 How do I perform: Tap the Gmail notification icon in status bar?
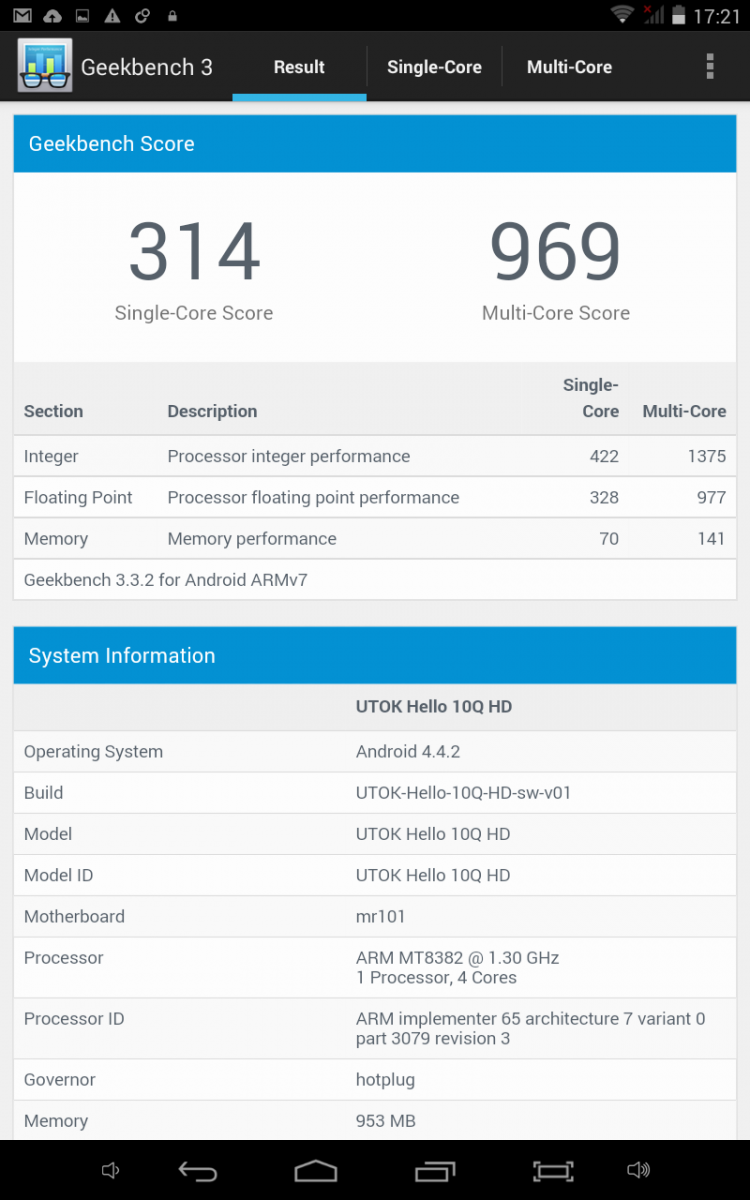point(22,16)
